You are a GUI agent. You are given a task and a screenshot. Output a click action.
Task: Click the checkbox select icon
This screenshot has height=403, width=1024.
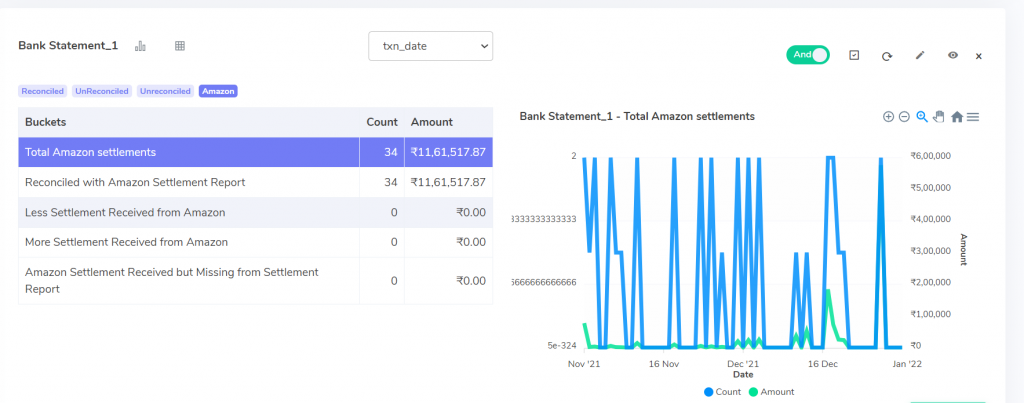coord(854,56)
